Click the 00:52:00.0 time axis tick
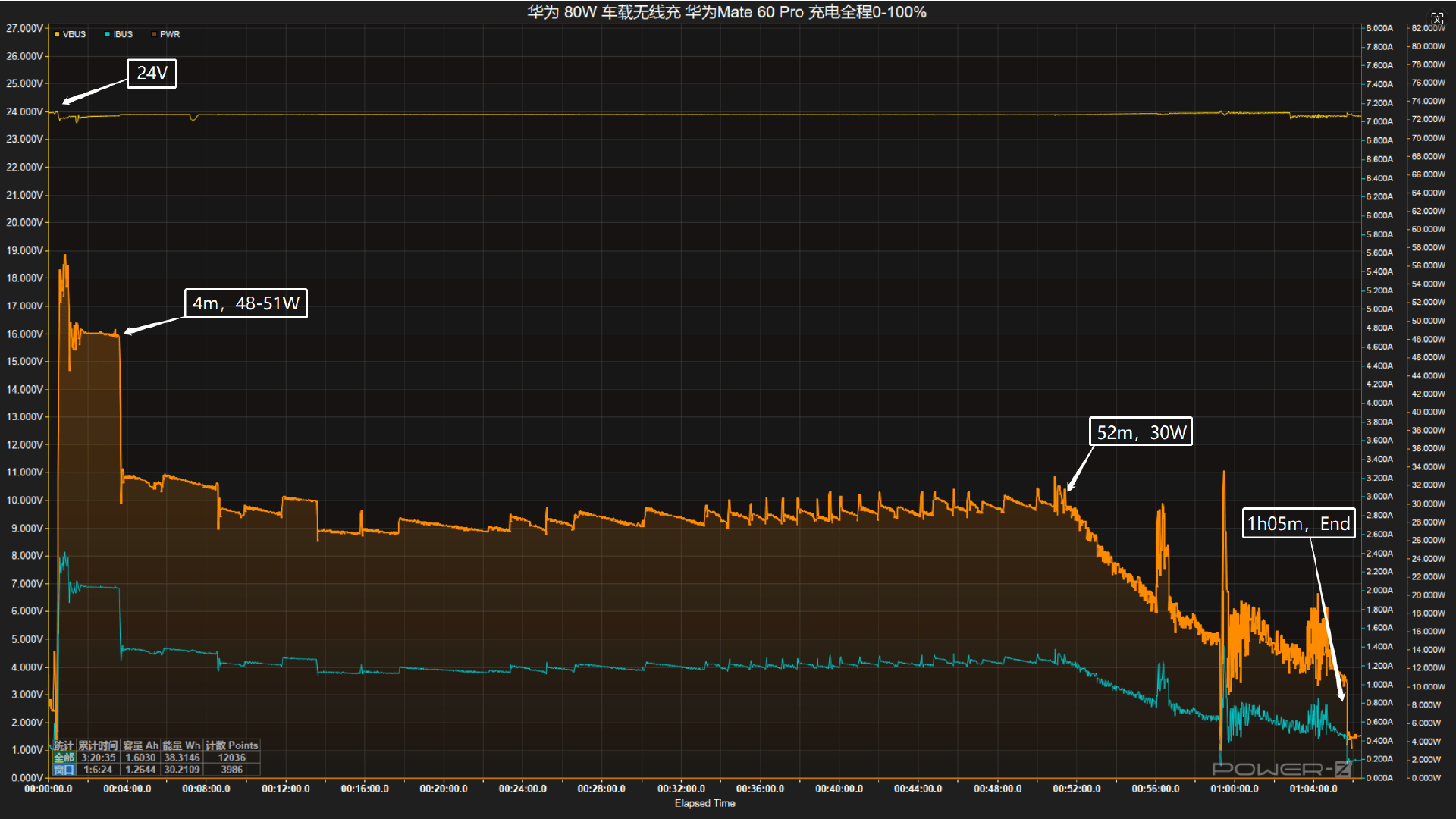The image size is (1456, 819). (1077, 789)
